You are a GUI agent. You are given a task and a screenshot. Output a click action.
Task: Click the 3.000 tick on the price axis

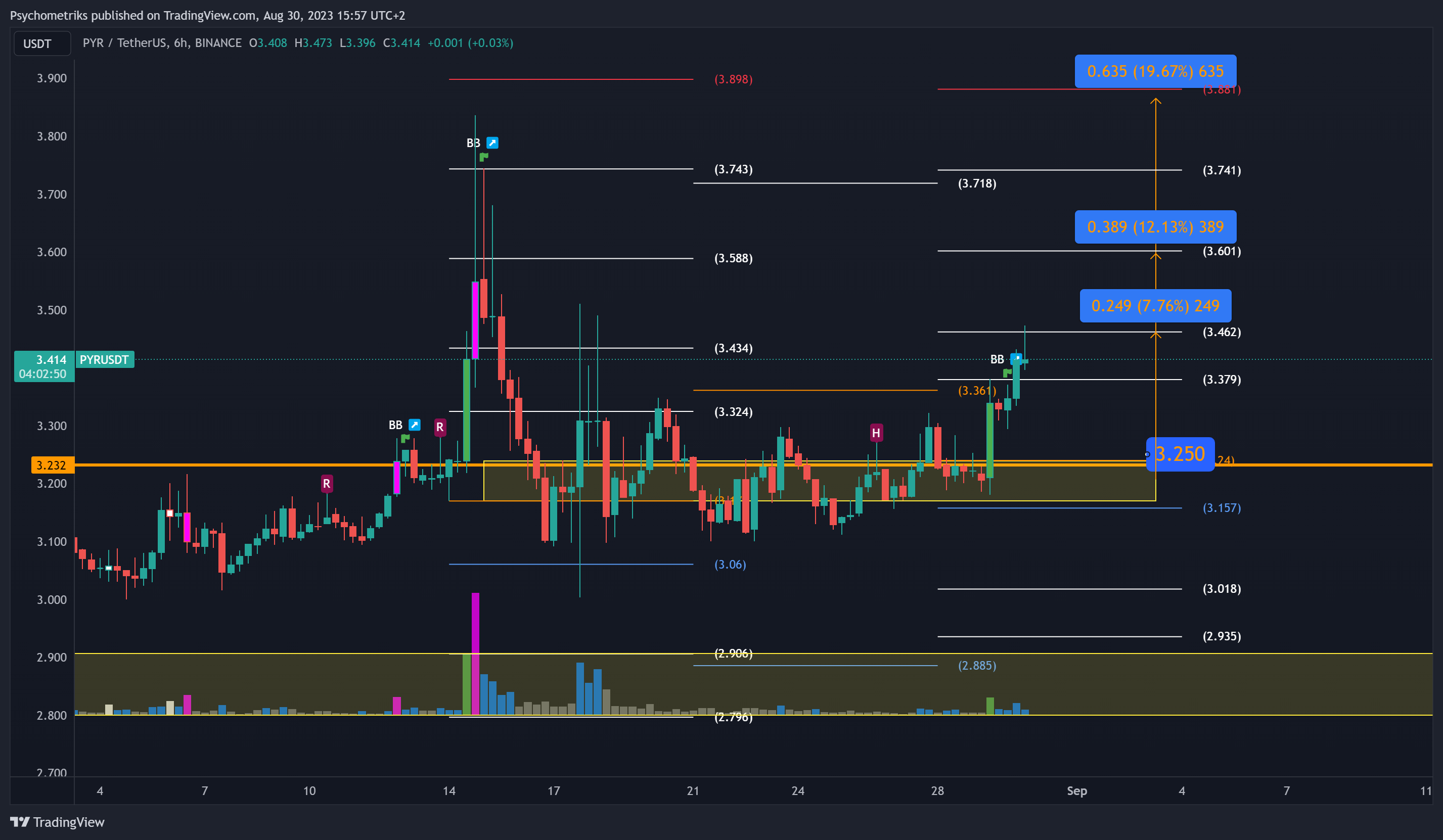tap(52, 599)
